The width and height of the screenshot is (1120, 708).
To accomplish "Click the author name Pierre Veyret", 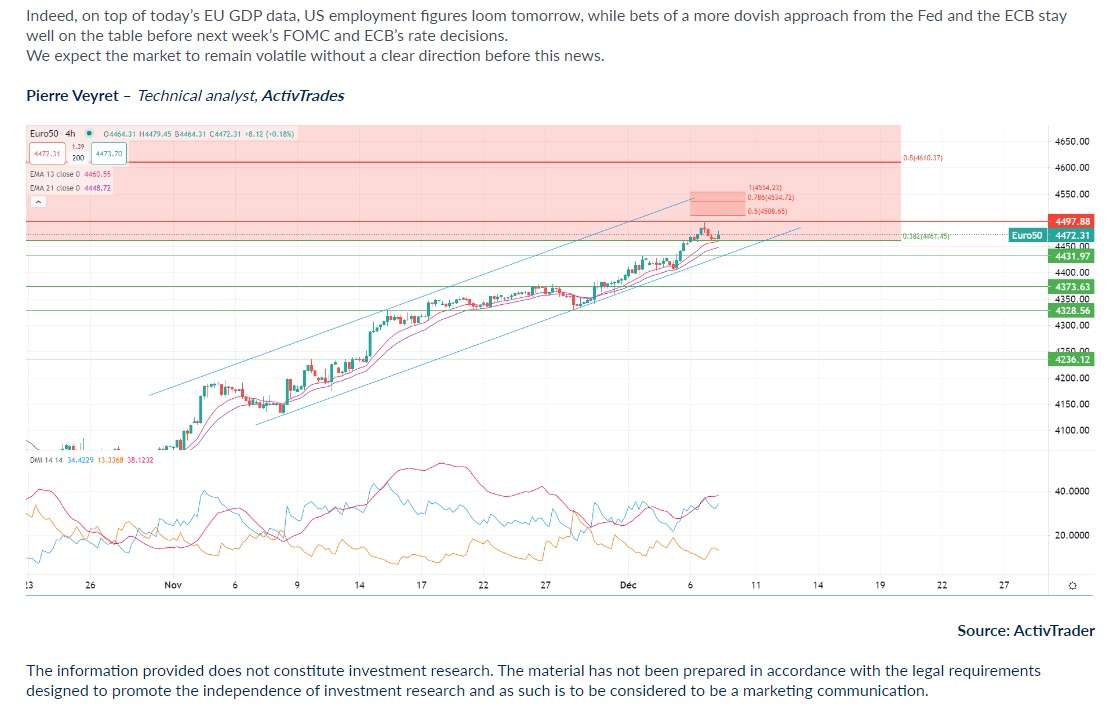I will coord(72,96).
